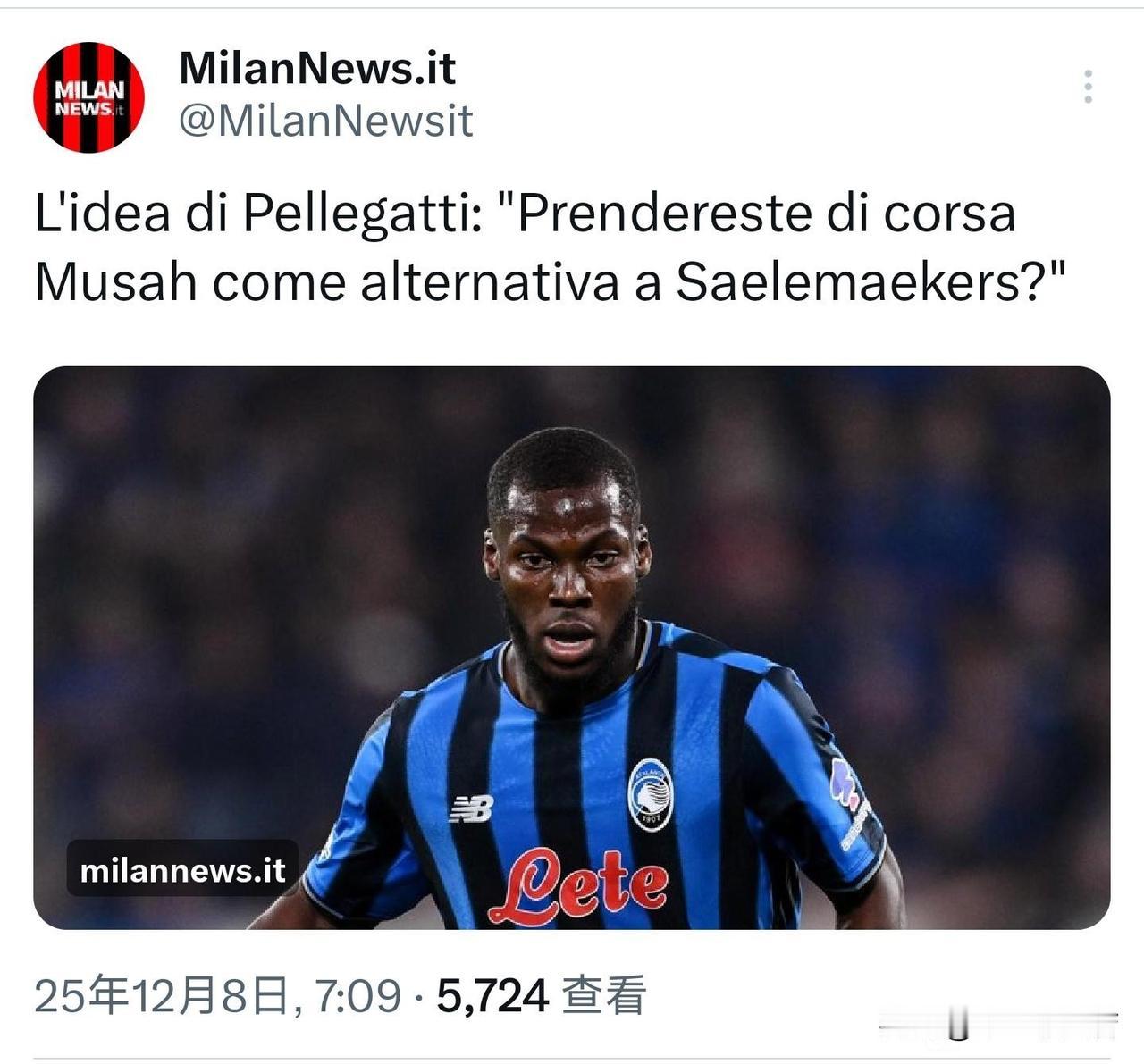Click the 25年12月8日, 7:09 timestamp
This screenshot has width=1144, height=1064.
coord(217,995)
